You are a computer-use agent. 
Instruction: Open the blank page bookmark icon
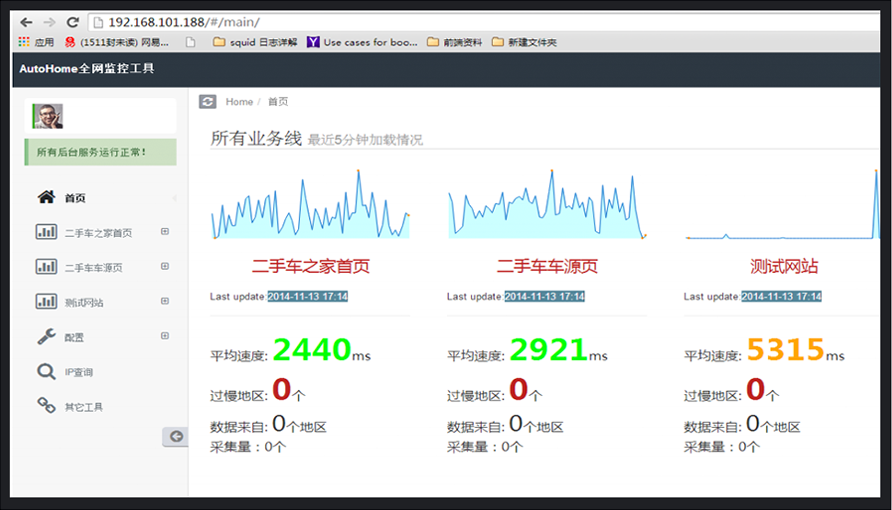(191, 42)
